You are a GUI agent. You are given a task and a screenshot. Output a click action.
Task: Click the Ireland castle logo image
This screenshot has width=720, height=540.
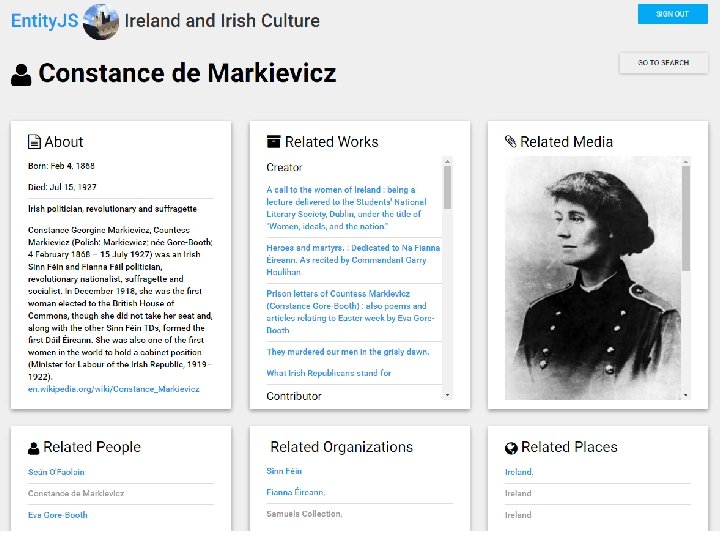pos(100,21)
